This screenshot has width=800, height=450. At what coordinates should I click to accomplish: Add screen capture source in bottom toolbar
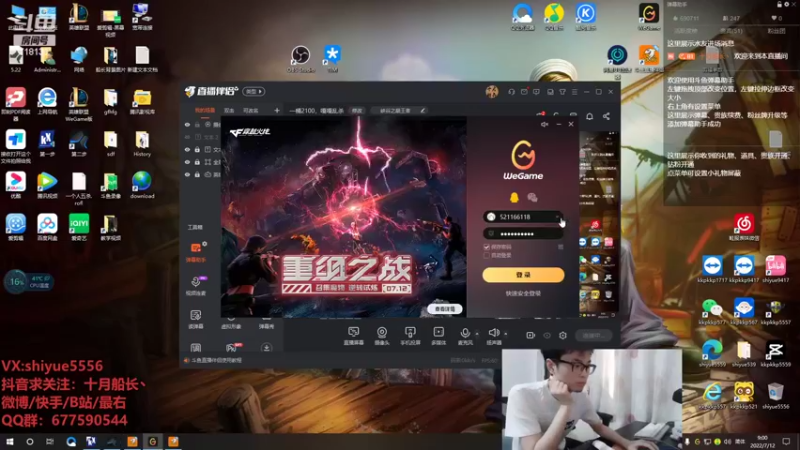pyautogui.click(x=353, y=336)
